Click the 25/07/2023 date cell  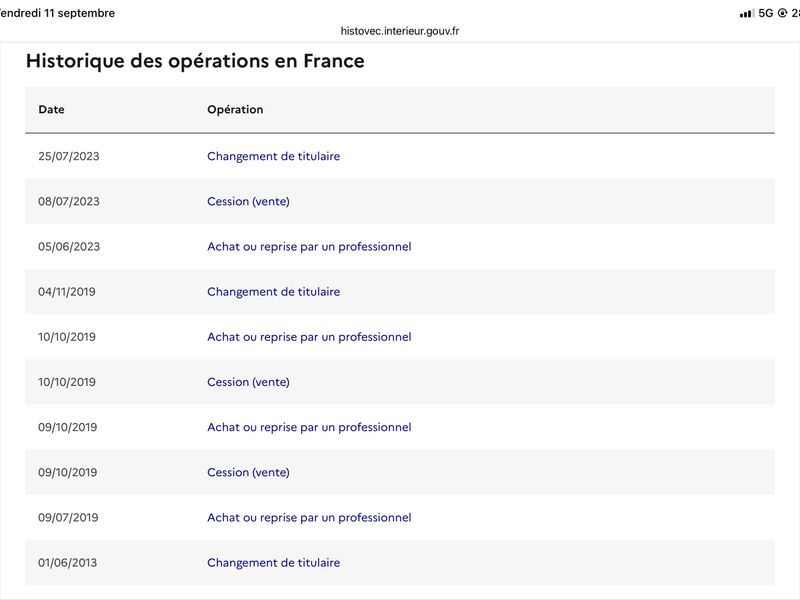click(x=69, y=156)
